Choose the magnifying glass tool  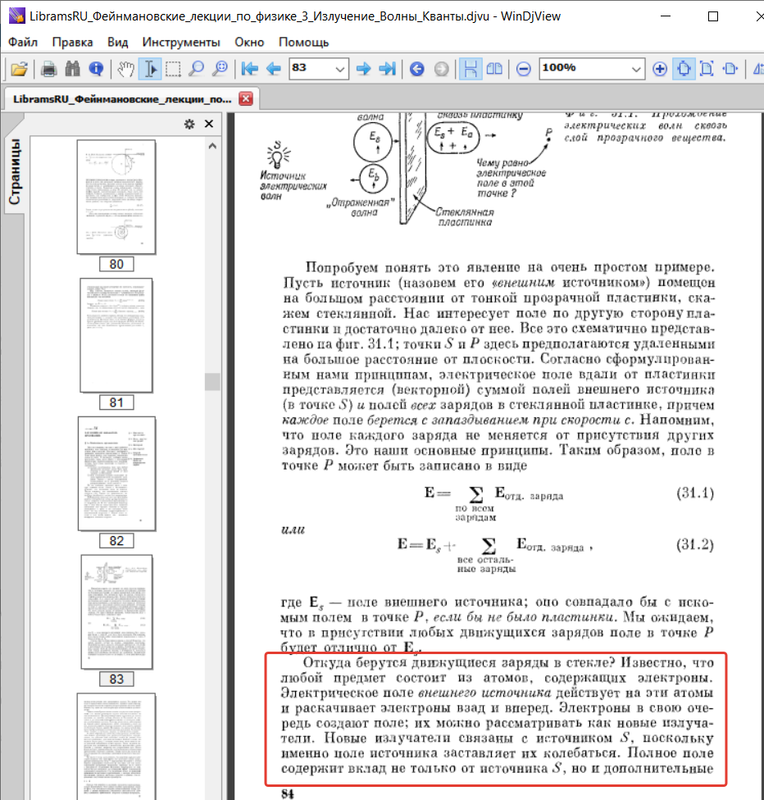[x=196, y=69]
